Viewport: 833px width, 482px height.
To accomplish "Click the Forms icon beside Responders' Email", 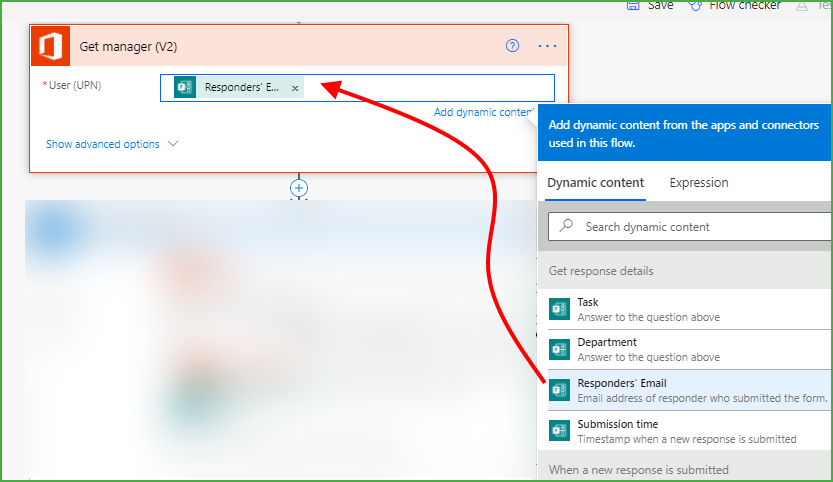I will coord(559,391).
